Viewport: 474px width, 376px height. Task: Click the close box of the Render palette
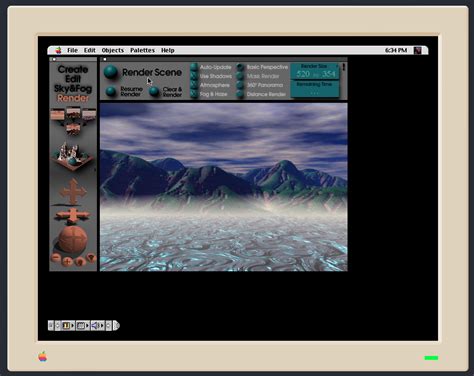[x=105, y=59]
